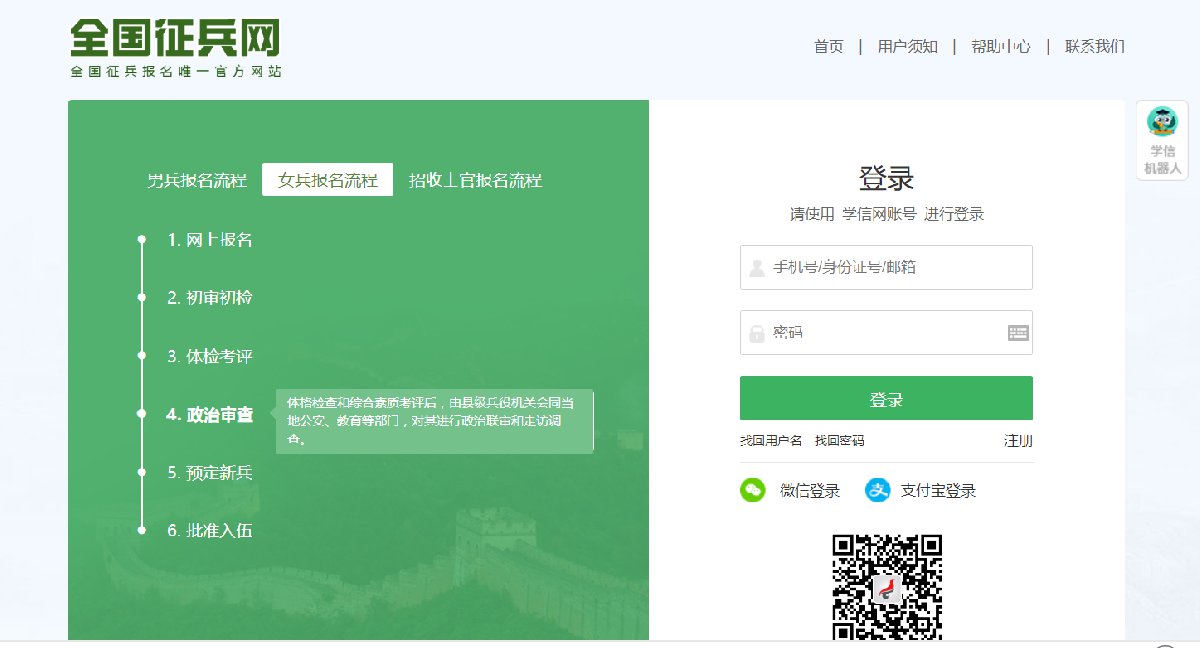This screenshot has width=1200, height=648.
Task: Switch to 男兵报名流程 tab
Action: click(197, 181)
